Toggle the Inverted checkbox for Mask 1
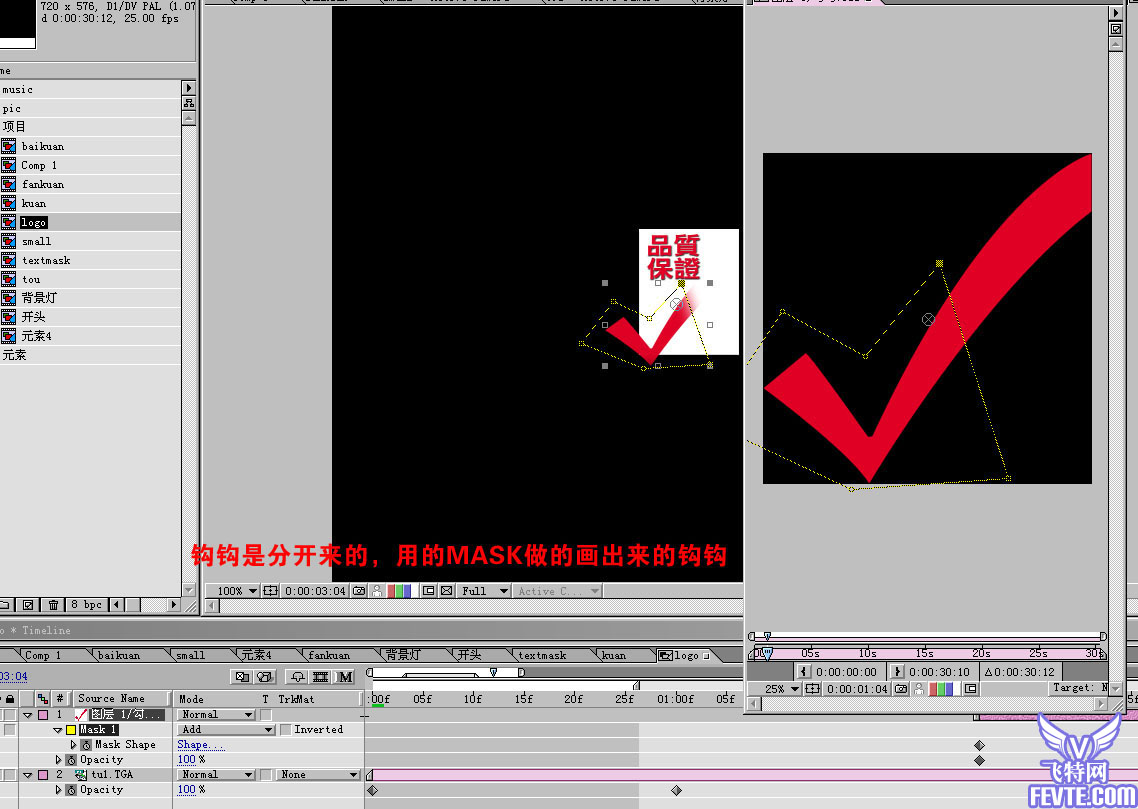Image resolution: width=1138 pixels, height=809 pixels. pyautogui.click(x=286, y=730)
